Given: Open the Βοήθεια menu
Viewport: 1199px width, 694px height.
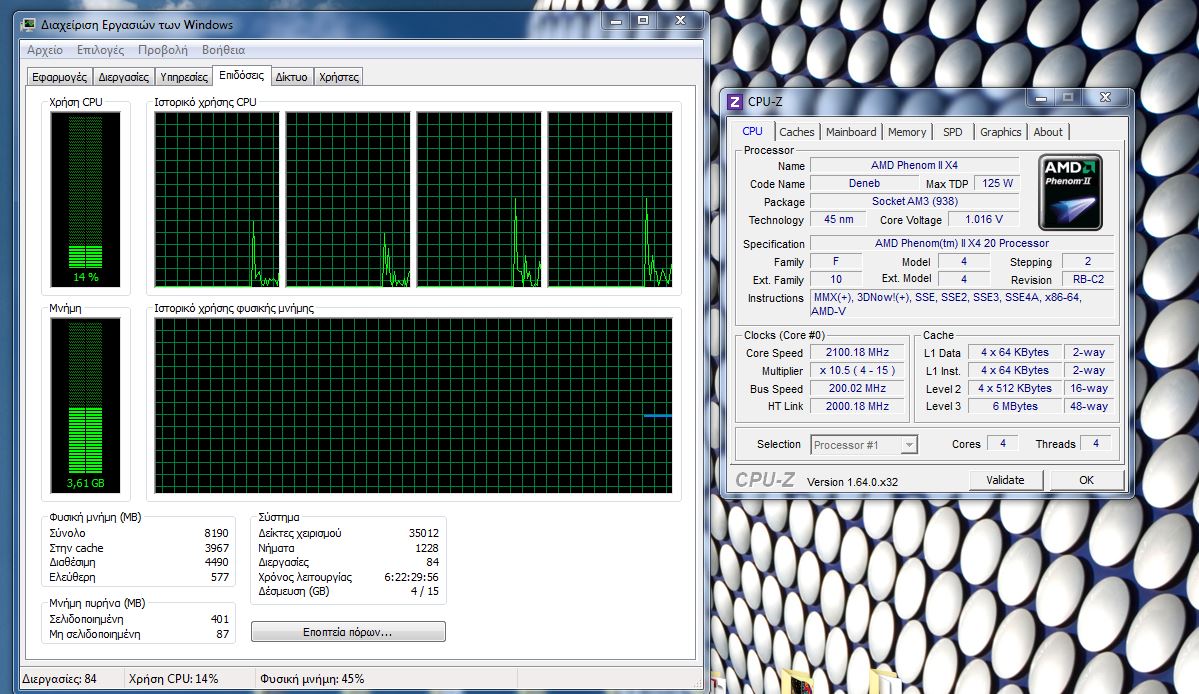Looking at the screenshot, I should pos(223,50).
